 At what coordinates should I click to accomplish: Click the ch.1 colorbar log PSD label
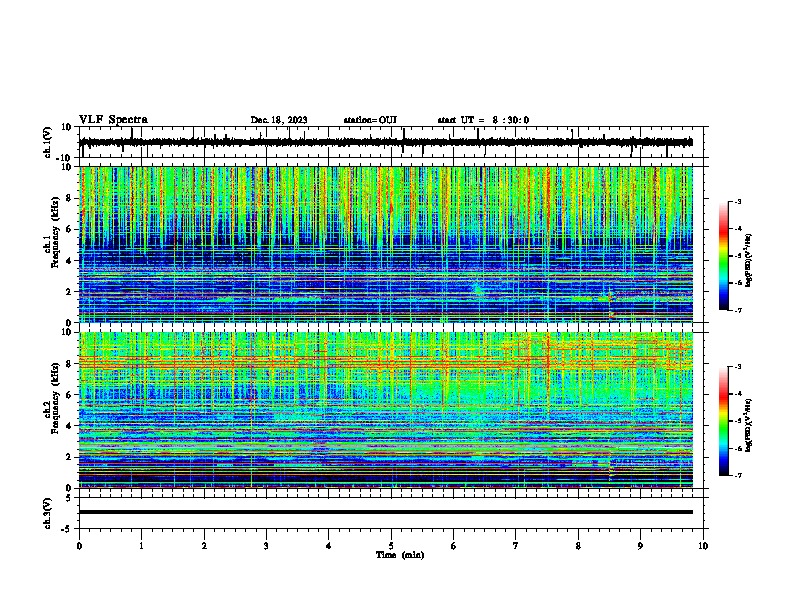749,260
